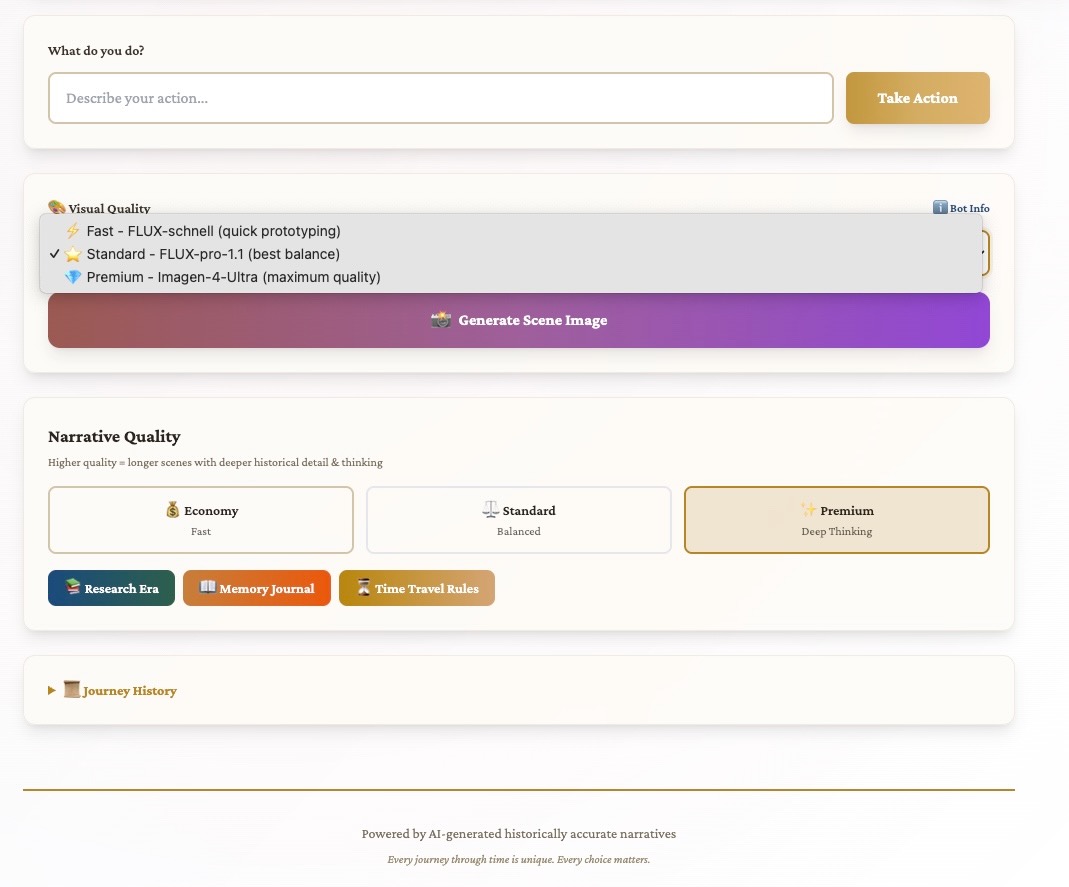Click the Bot Info information icon
The width and height of the screenshot is (1069, 887).
click(941, 208)
